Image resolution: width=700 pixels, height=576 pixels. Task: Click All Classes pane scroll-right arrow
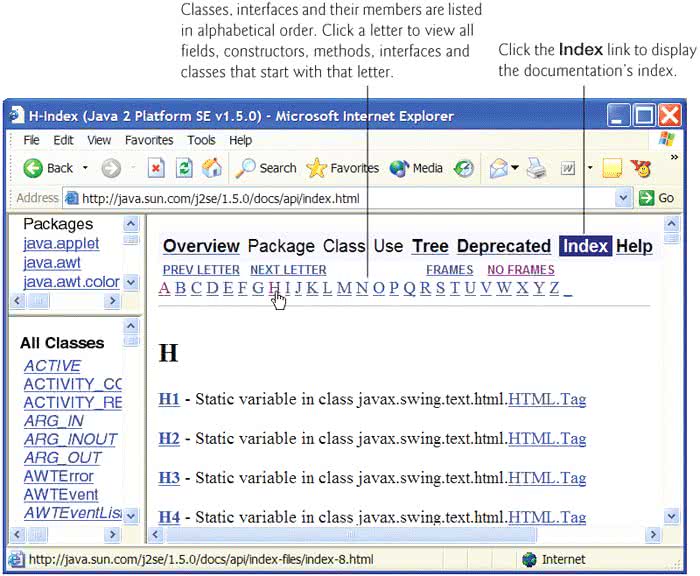112,534
